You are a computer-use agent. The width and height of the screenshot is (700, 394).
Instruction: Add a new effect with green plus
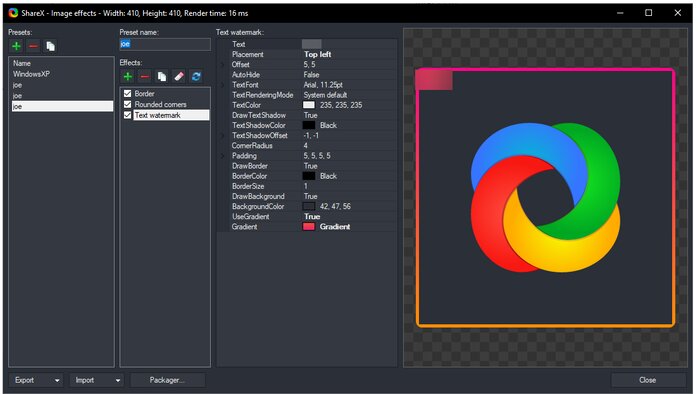tap(128, 76)
